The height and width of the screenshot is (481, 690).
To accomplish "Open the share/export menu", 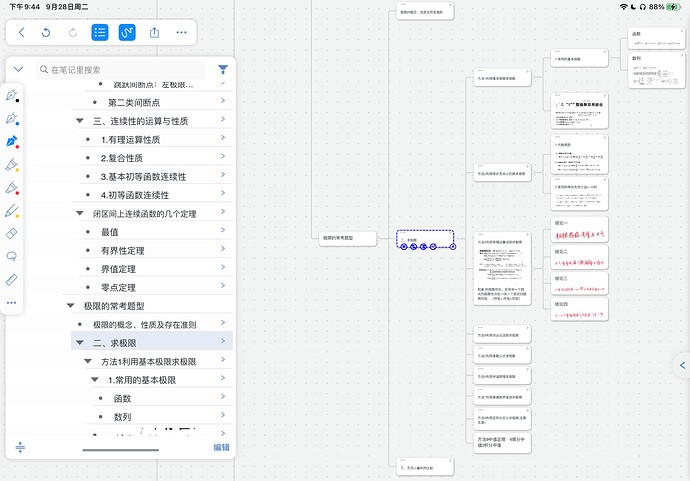I will (x=154, y=32).
